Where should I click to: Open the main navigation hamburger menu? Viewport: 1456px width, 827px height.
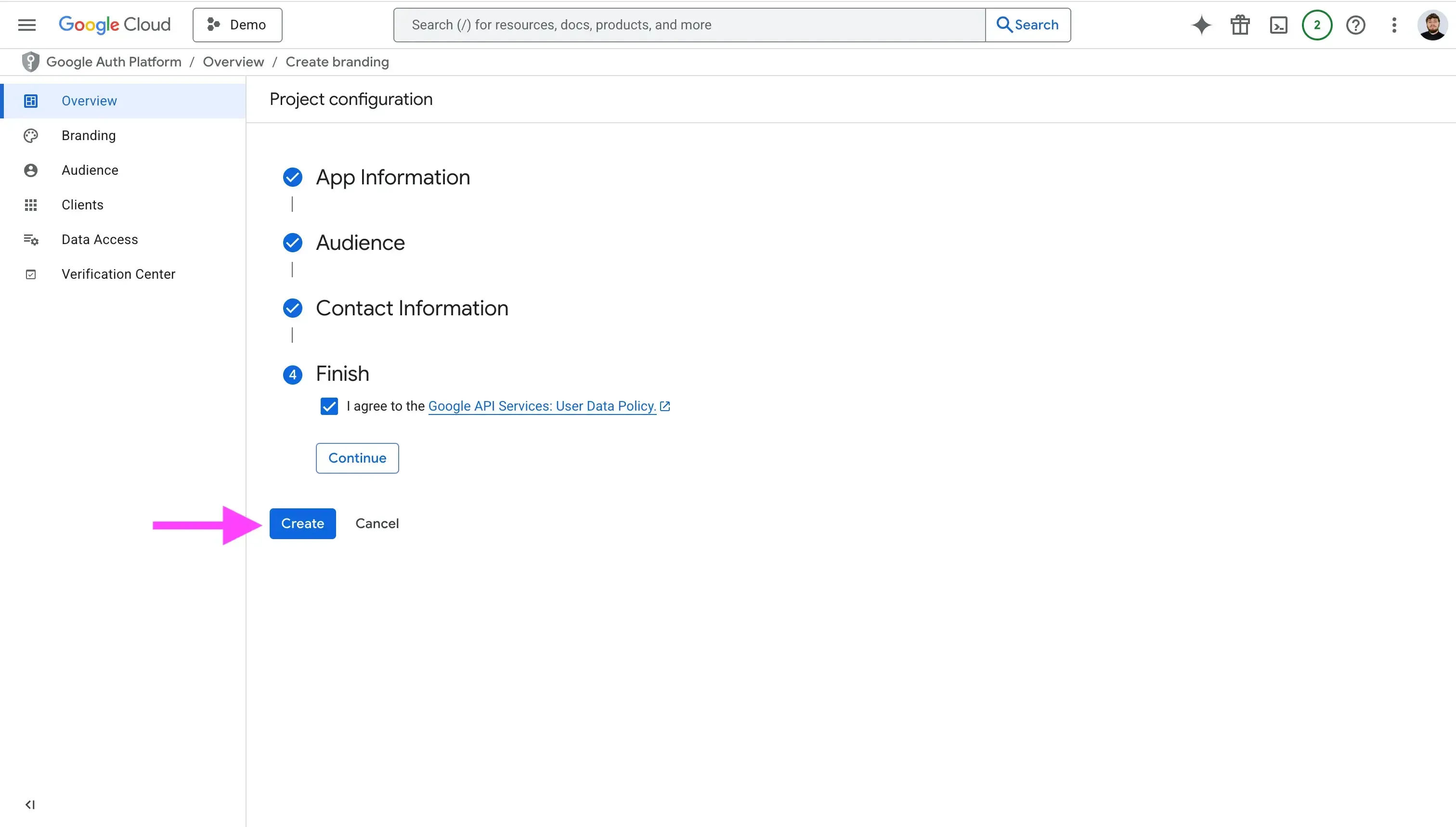tap(26, 25)
